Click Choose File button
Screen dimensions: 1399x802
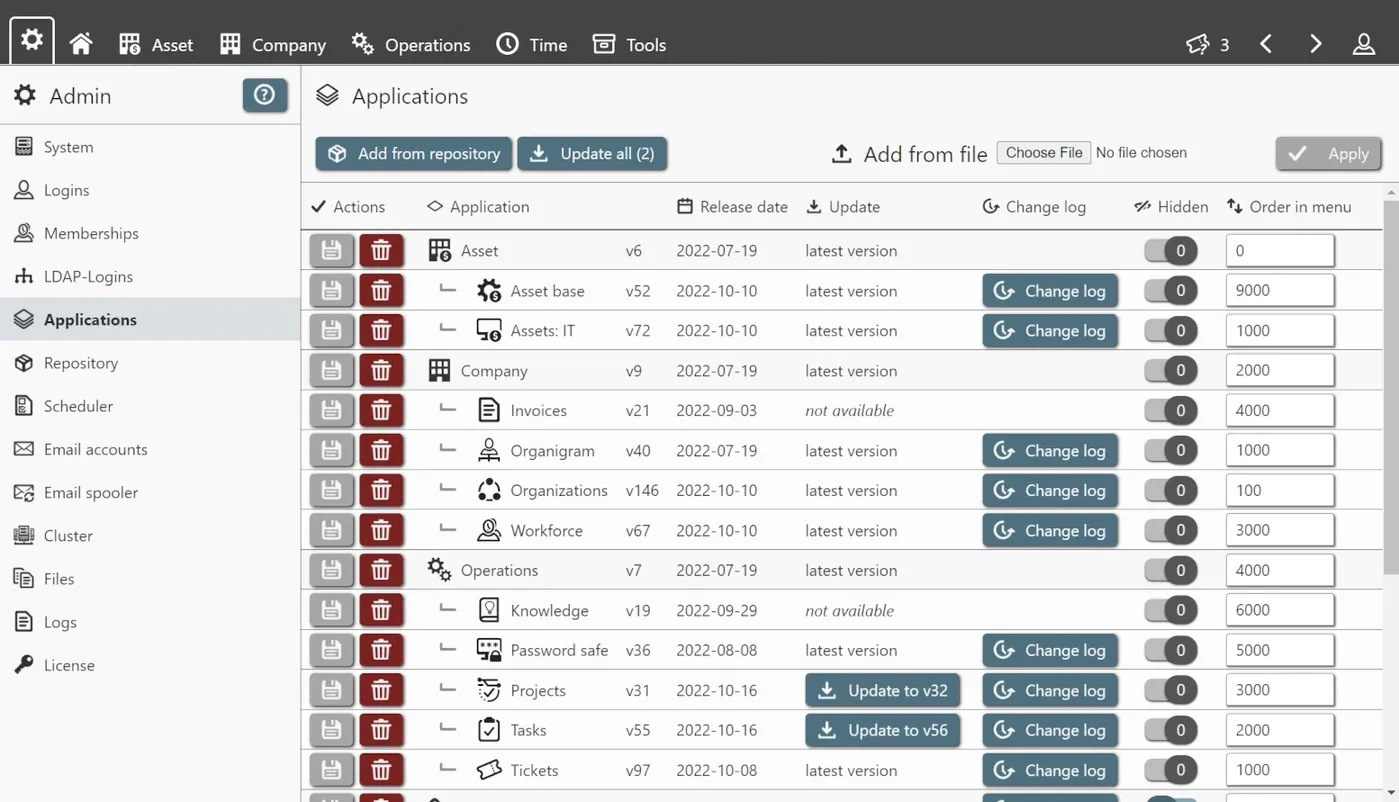coord(1044,152)
